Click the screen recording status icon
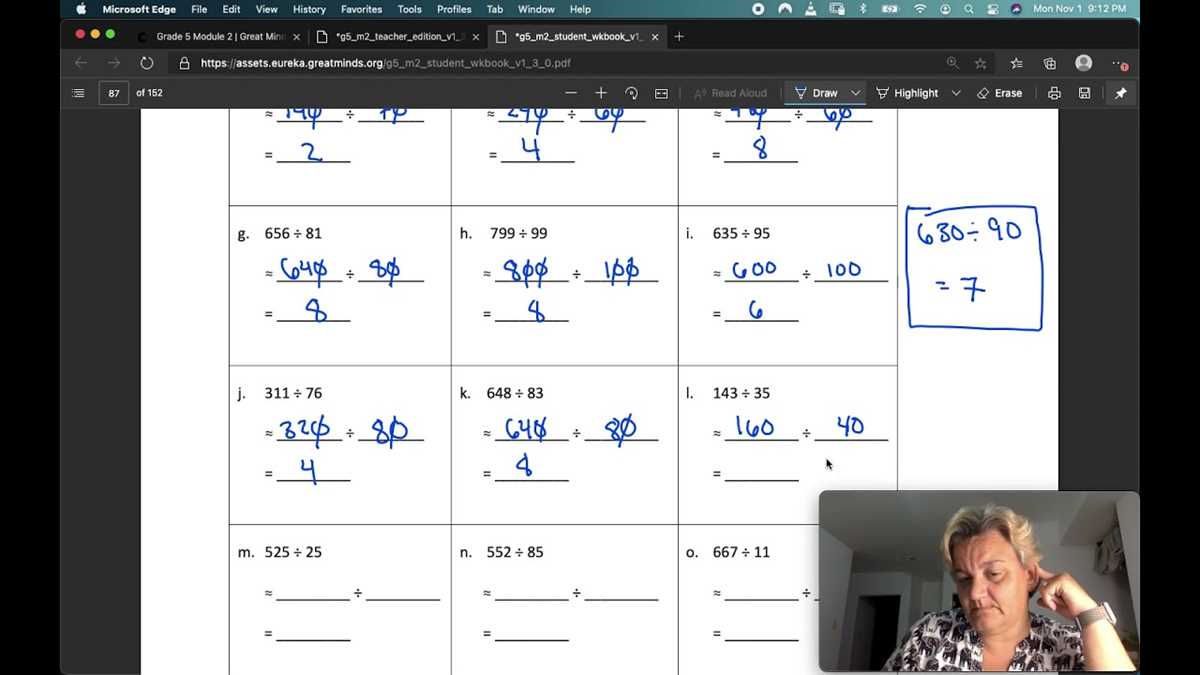This screenshot has height=675, width=1200. 758,9
